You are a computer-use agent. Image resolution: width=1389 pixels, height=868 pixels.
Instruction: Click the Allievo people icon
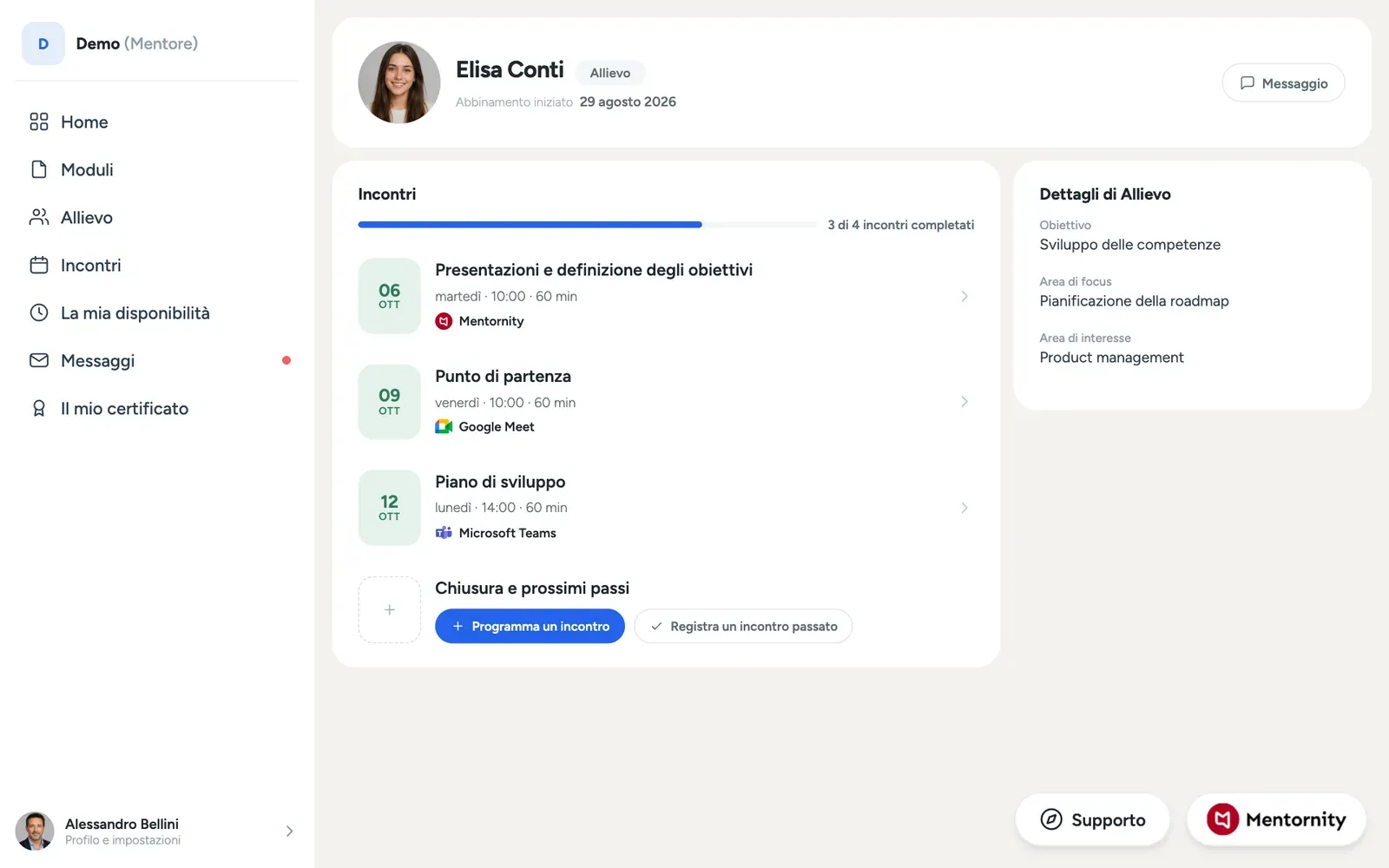pos(39,217)
